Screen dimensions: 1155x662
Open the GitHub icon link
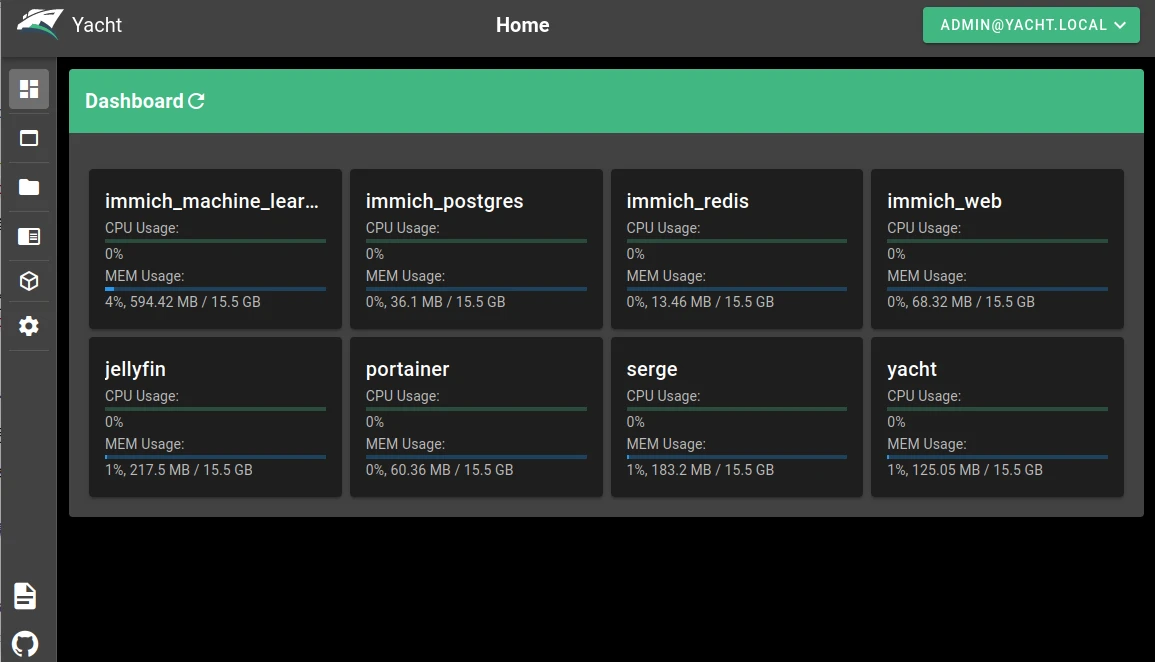25,643
